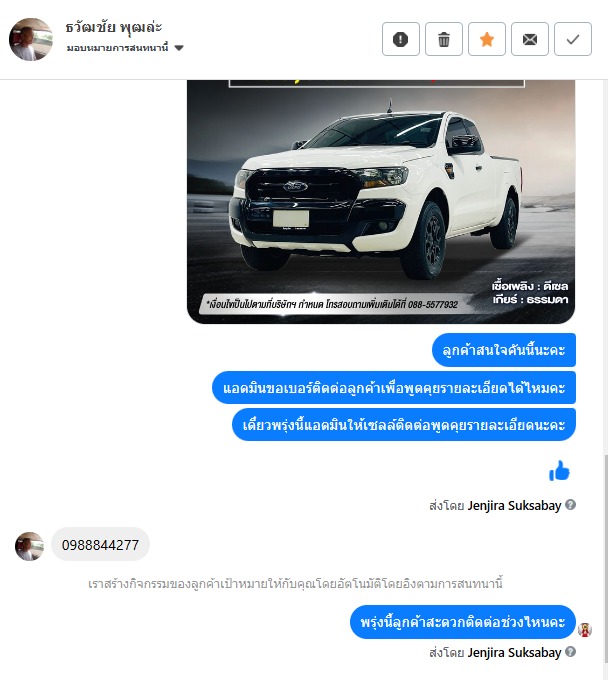The width and height of the screenshot is (608, 687).
Task: Delete conversation with trash can icon
Action: (x=444, y=39)
